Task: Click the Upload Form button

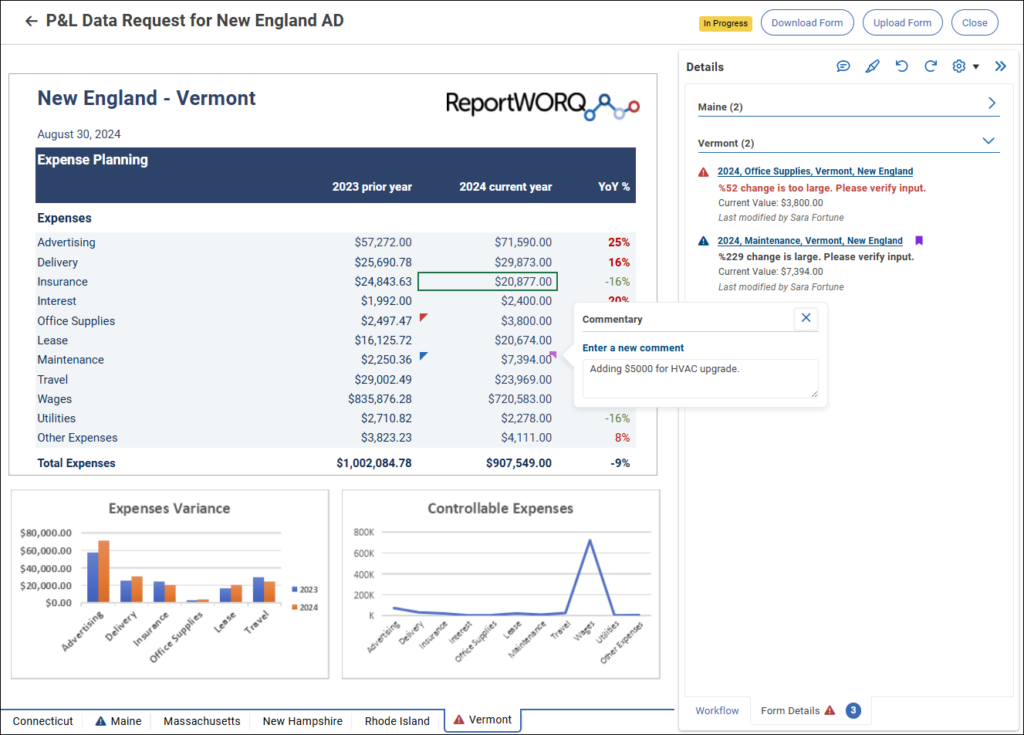Action: pyautogui.click(x=902, y=22)
